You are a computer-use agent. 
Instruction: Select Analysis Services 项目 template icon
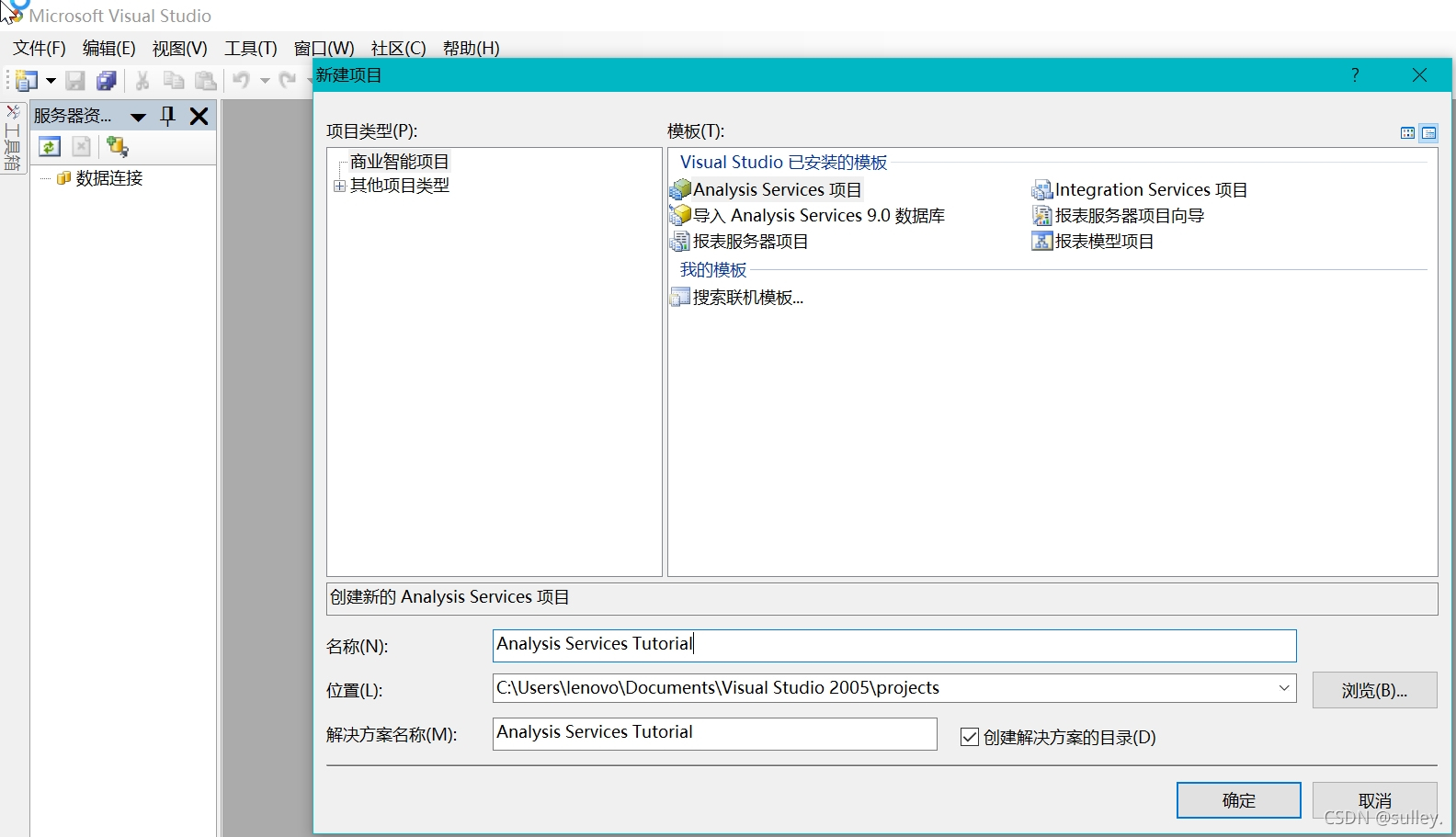(681, 190)
